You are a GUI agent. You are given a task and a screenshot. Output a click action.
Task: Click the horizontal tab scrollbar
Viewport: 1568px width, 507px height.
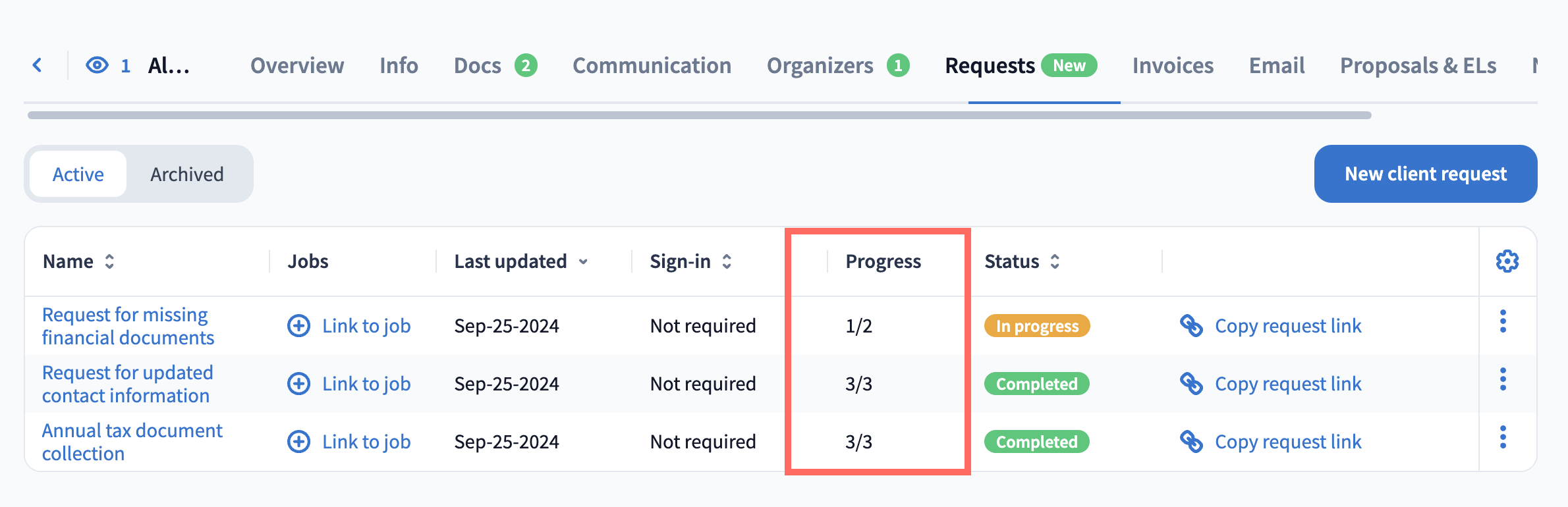[699, 115]
